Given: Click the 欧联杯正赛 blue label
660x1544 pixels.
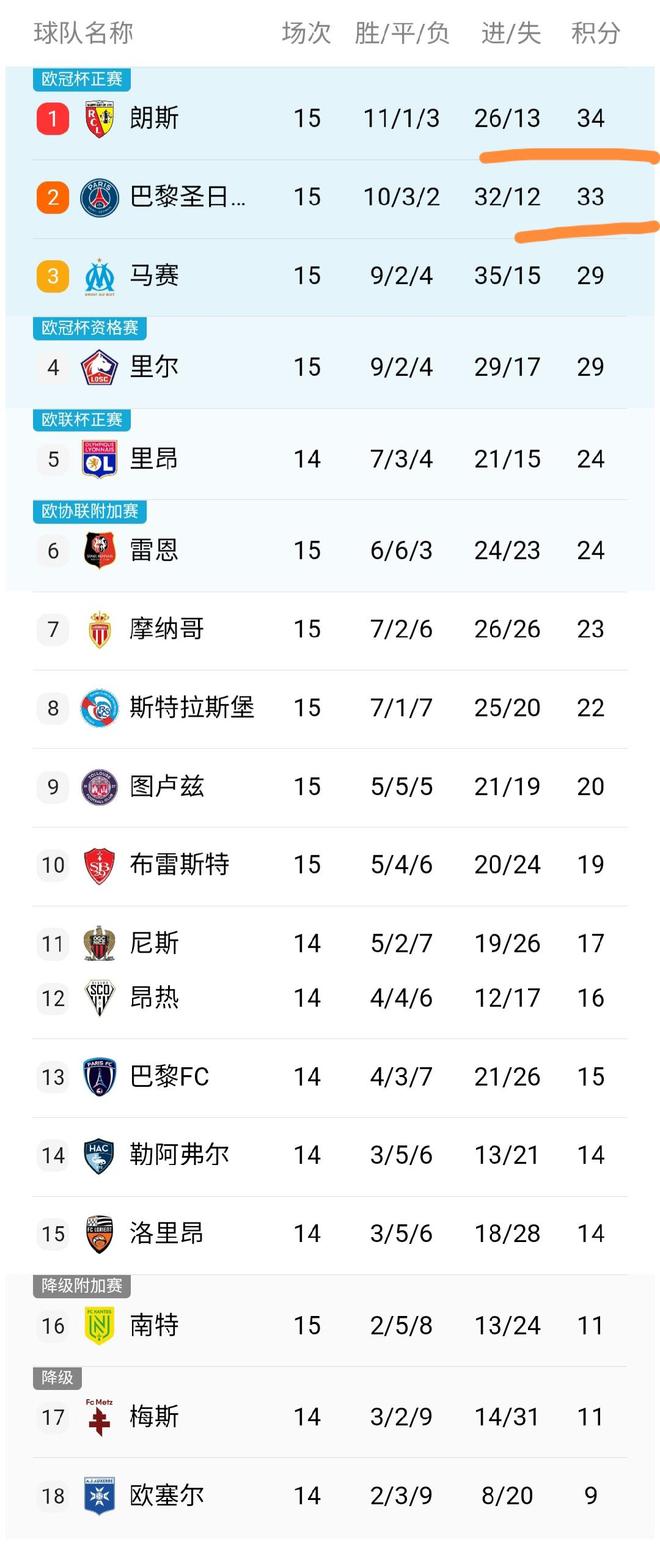Looking at the screenshot, I should point(81,420).
